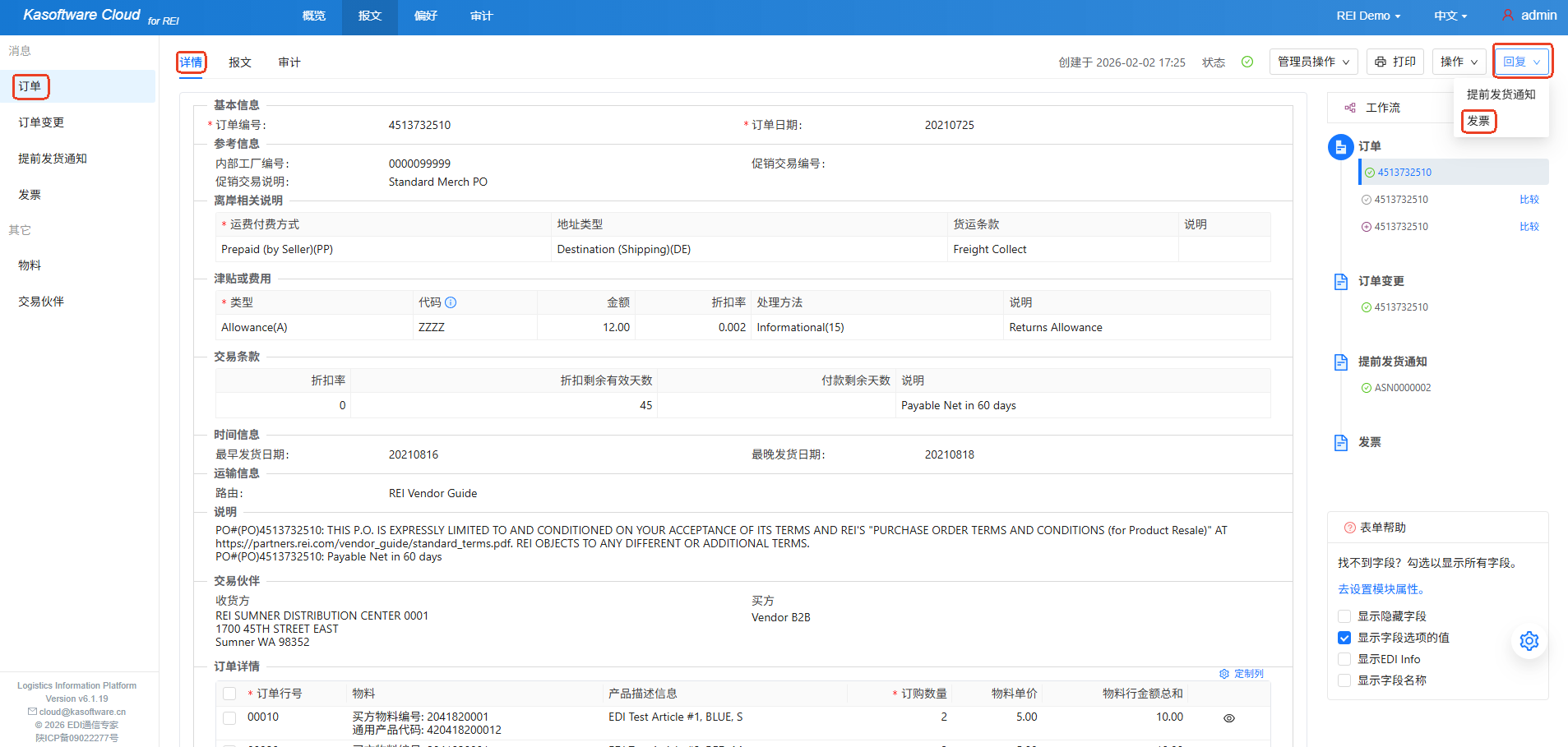Switch to the 审计 tab in the detail view
Image resolution: width=1568 pixels, height=747 pixels.
[x=289, y=62]
